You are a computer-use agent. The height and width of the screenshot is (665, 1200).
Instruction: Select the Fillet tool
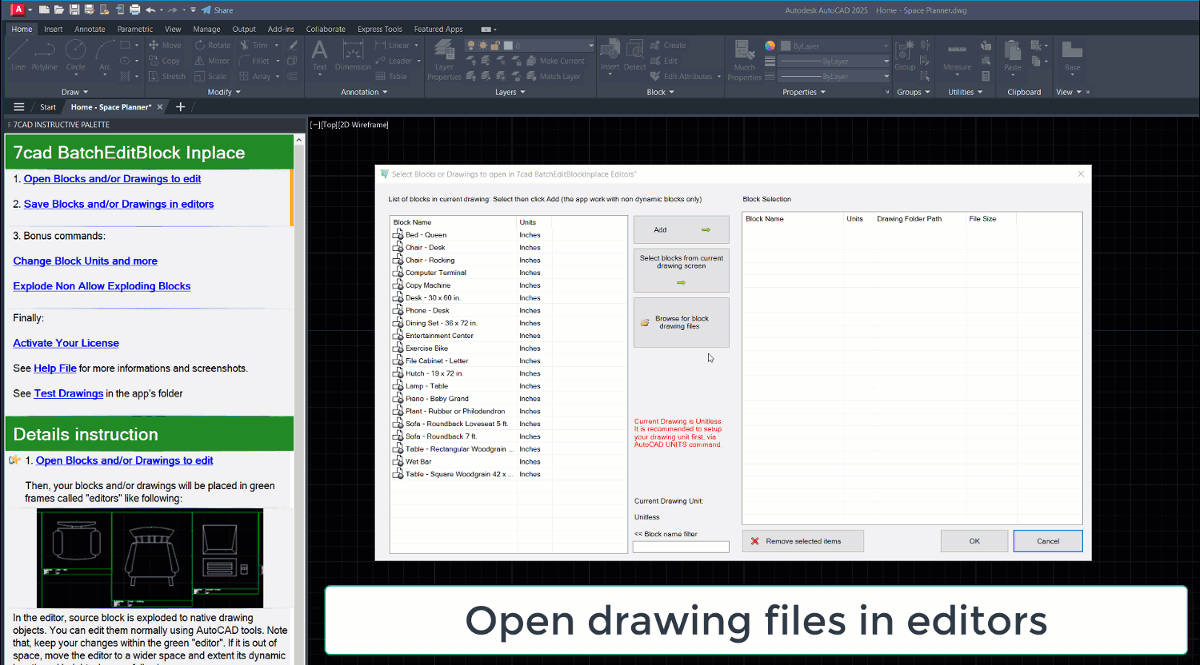(254, 61)
